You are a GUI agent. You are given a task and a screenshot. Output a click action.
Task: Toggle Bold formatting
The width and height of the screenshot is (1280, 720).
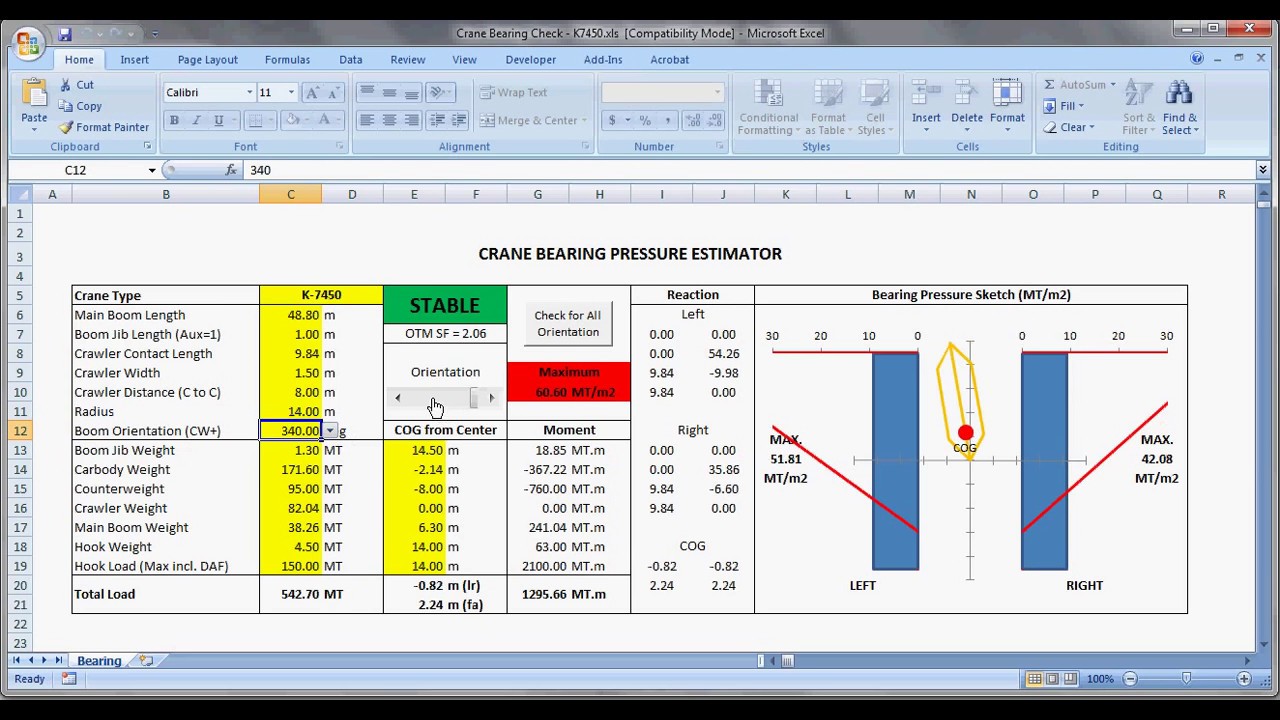tap(174, 120)
